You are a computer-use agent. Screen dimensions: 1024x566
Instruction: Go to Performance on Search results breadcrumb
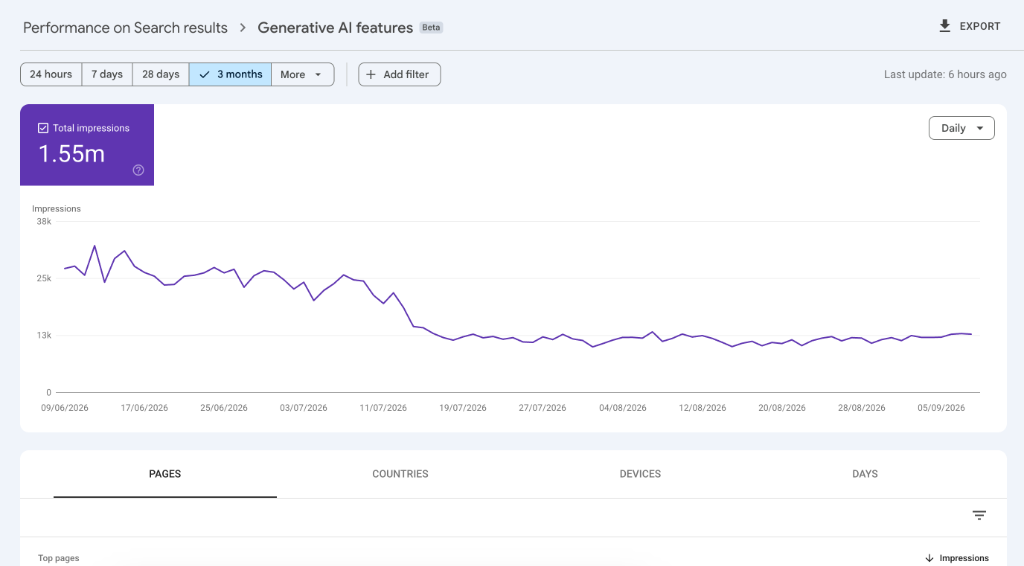125,28
